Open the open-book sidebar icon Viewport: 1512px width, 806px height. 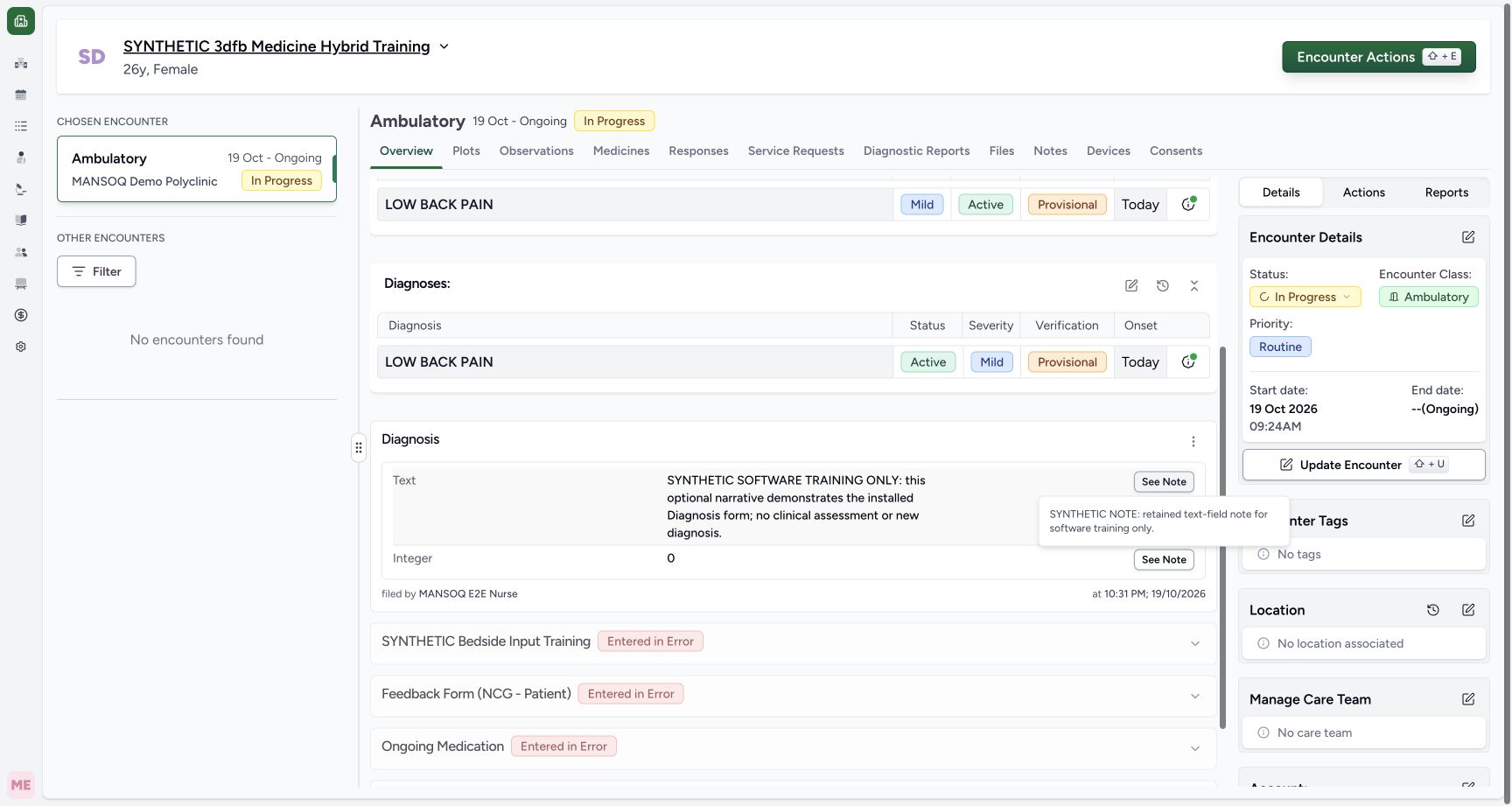coord(21,221)
